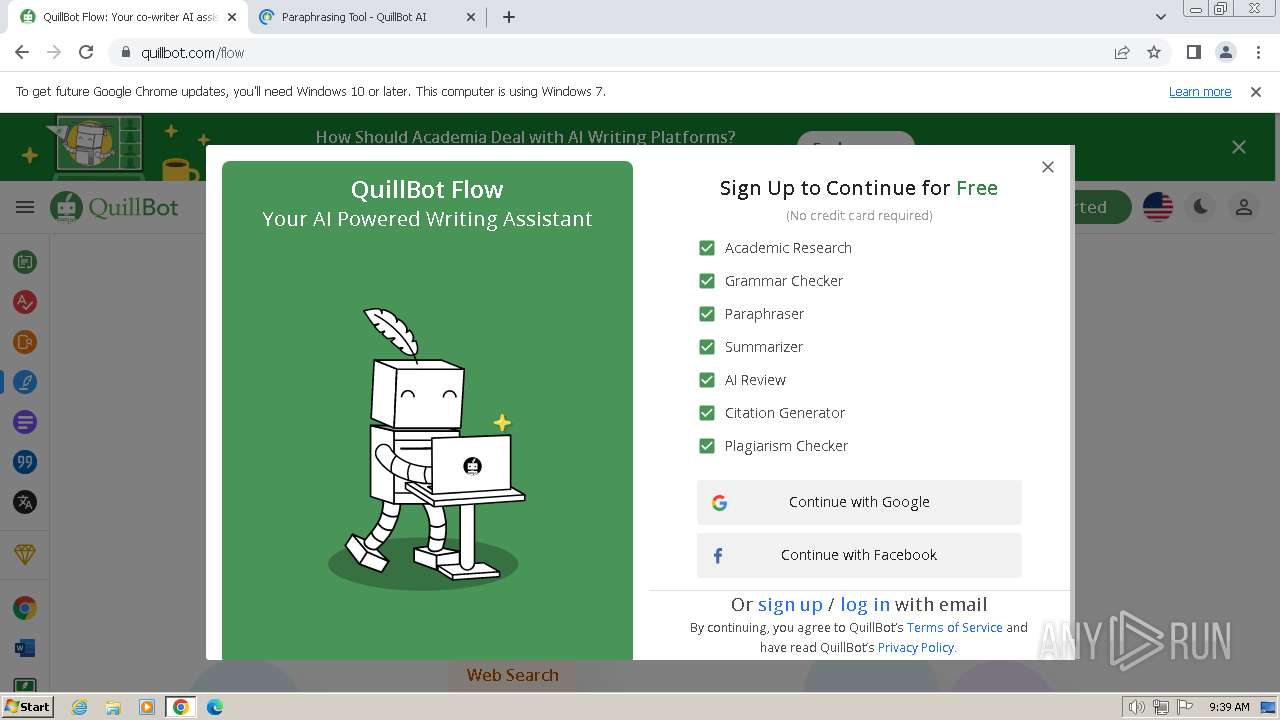Open the QuillBot account profile icon

pos(1243,207)
